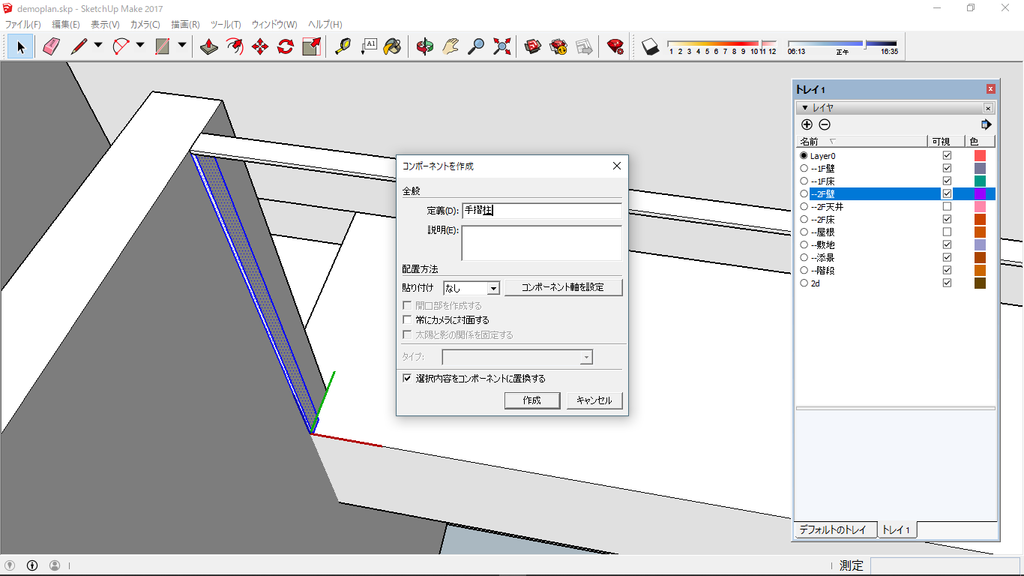Viewport: 1024px width, 576px height.
Task: Enable 常にカメラに対面する checkbox
Action: tap(408, 320)
